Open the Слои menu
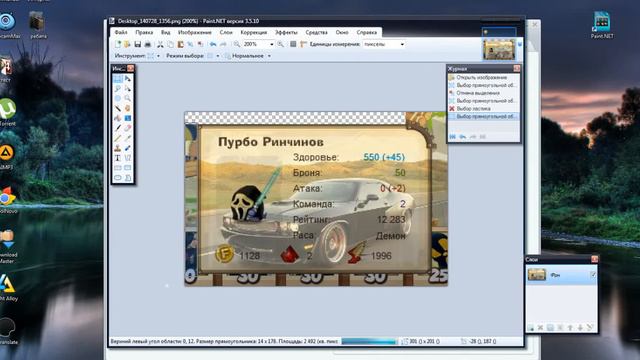640x360 pixels. (x=226, y=32)
